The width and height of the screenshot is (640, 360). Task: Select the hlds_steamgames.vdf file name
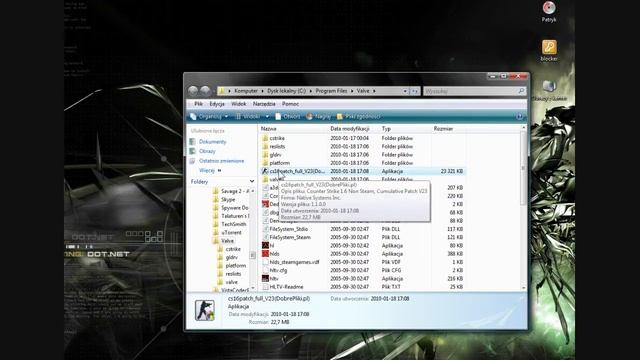[x=294, y=262]
